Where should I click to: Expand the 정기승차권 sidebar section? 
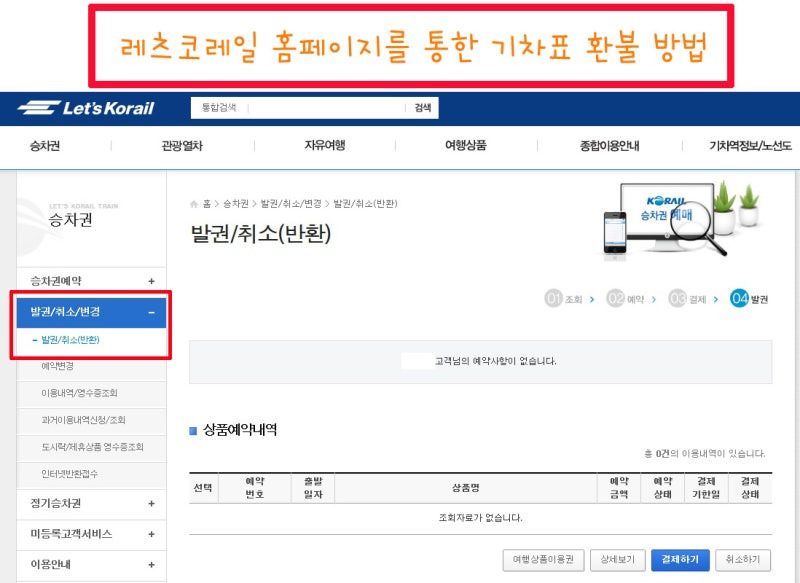coord(91,504)
